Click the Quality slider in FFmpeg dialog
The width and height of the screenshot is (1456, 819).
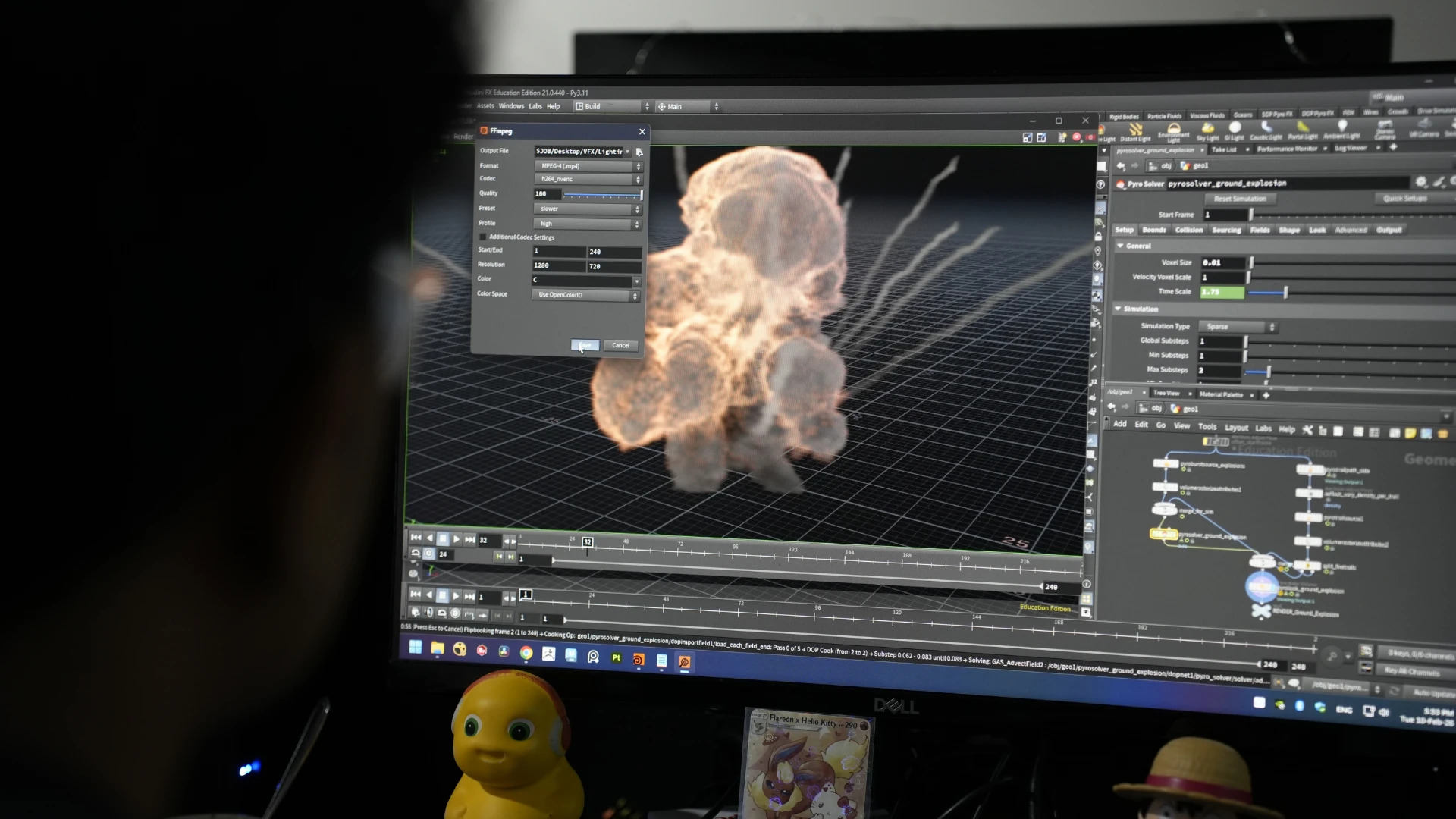click(602, 194)
